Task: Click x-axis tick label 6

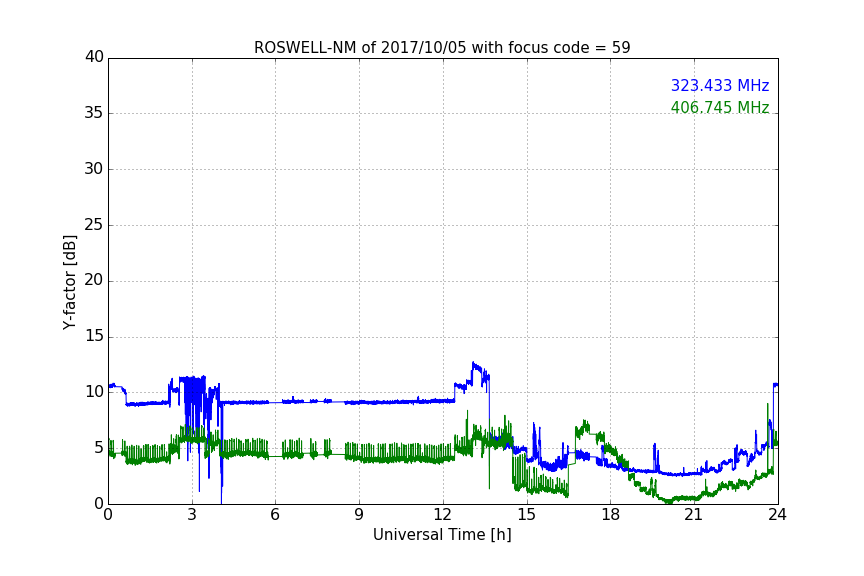Action: 275,515
